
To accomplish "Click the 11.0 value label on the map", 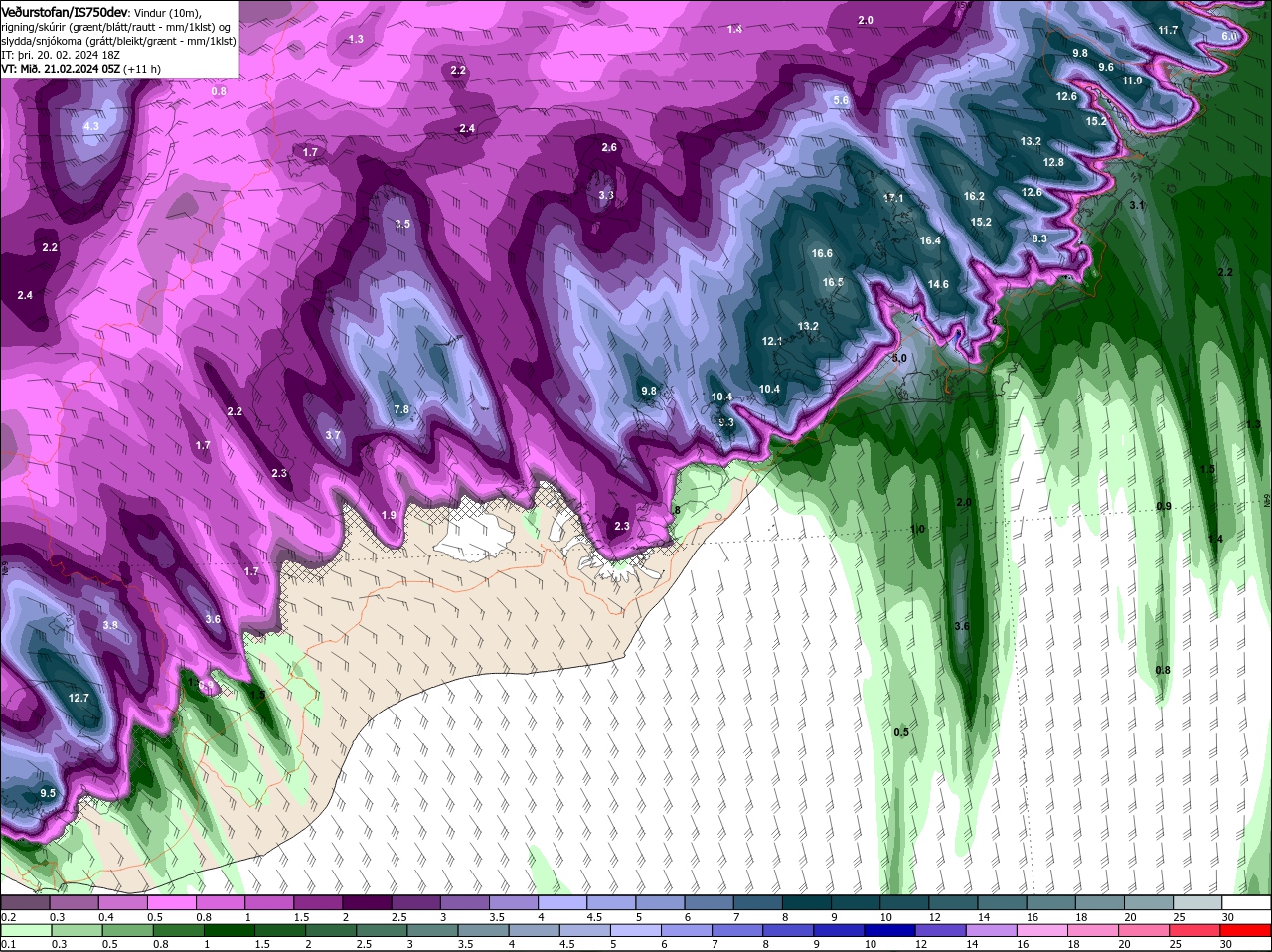I will pos(1132,80).
